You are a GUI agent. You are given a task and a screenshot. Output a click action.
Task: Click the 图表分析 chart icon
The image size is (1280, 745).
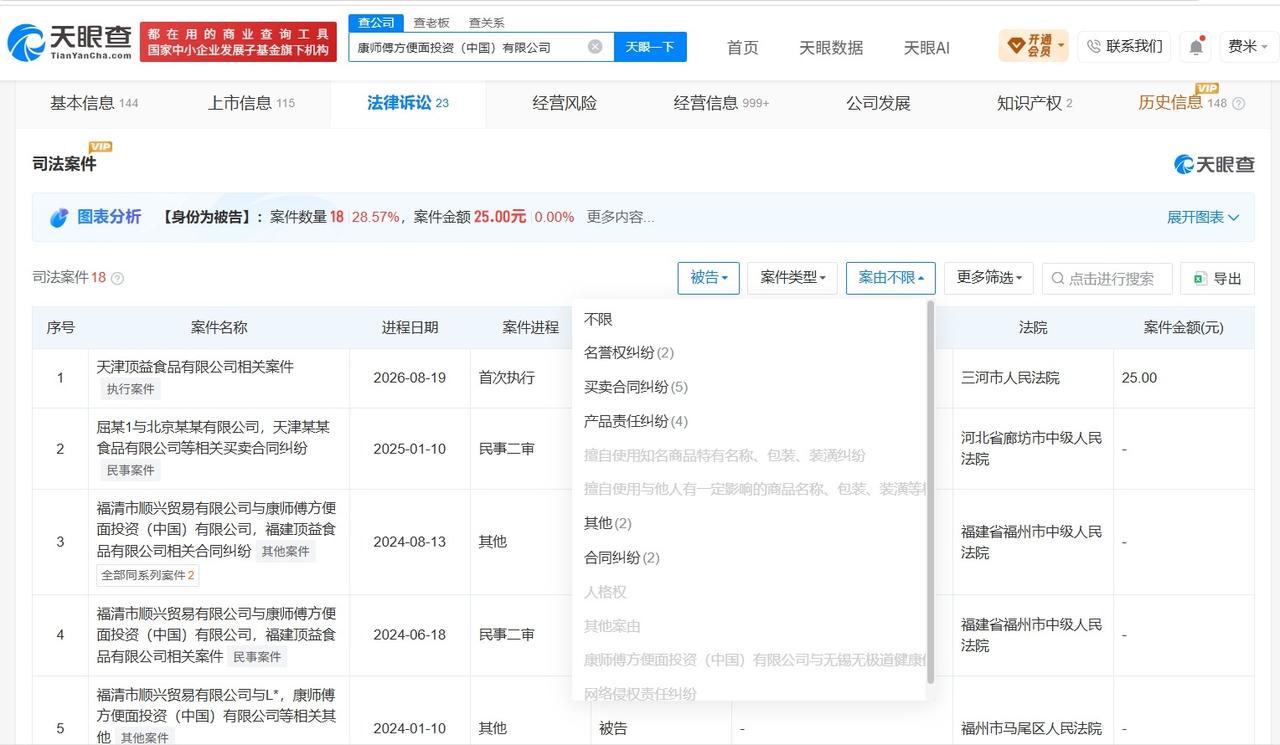(59, 217)
